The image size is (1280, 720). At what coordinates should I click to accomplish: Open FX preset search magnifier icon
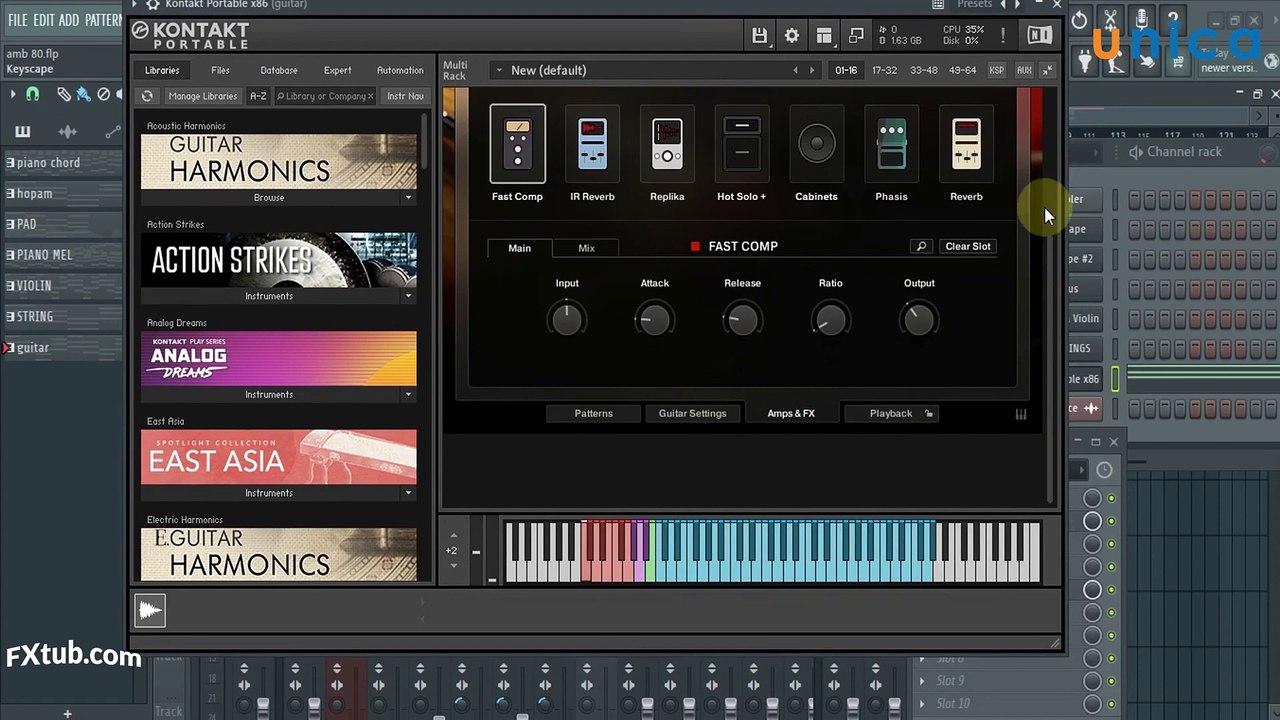pyautogui.click(x=921, y=246)
